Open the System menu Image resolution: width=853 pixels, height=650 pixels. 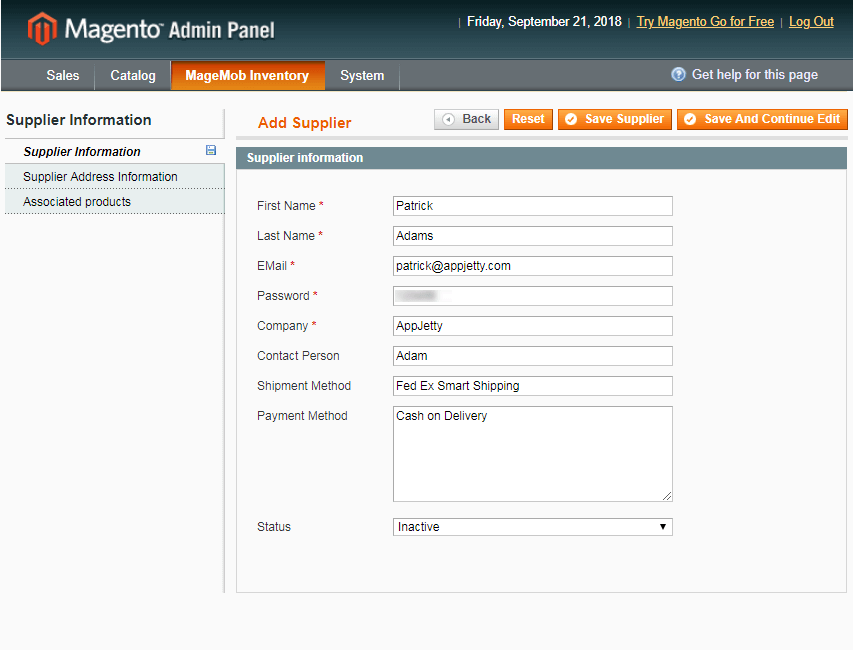(361, 76)
